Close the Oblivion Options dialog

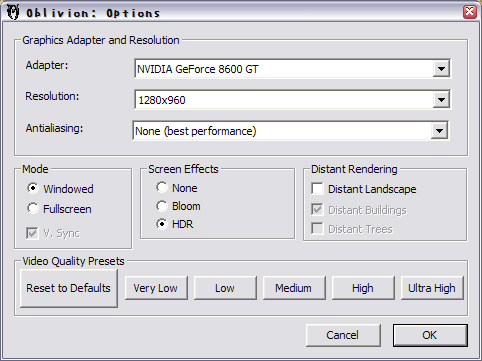tap(470, 12)
